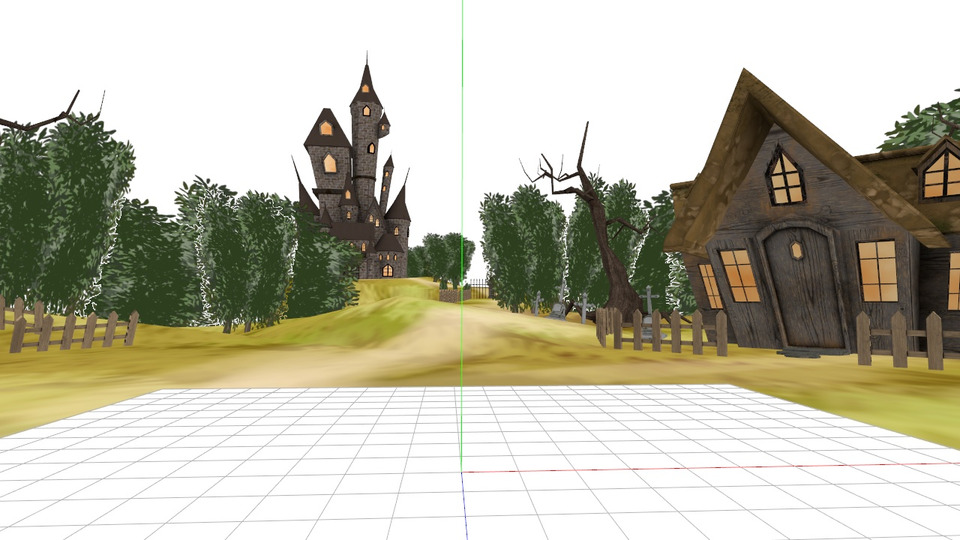Click the cross gravestone beside the dead tree
The height and width of the screenshot is (540, 960).
[648, 298]
